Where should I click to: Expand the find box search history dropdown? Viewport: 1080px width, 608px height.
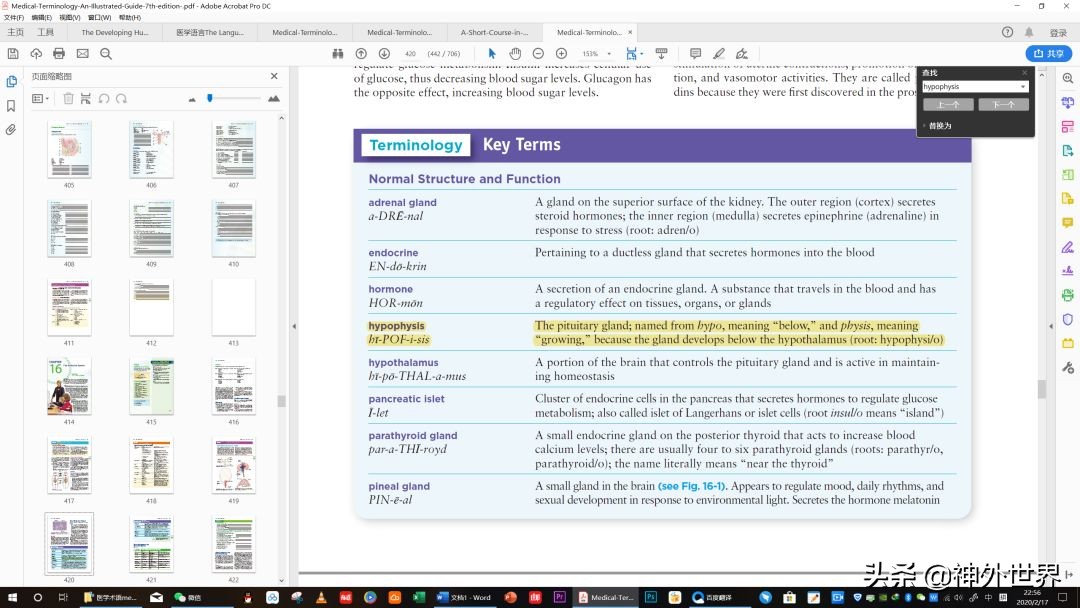point(1022,87)
